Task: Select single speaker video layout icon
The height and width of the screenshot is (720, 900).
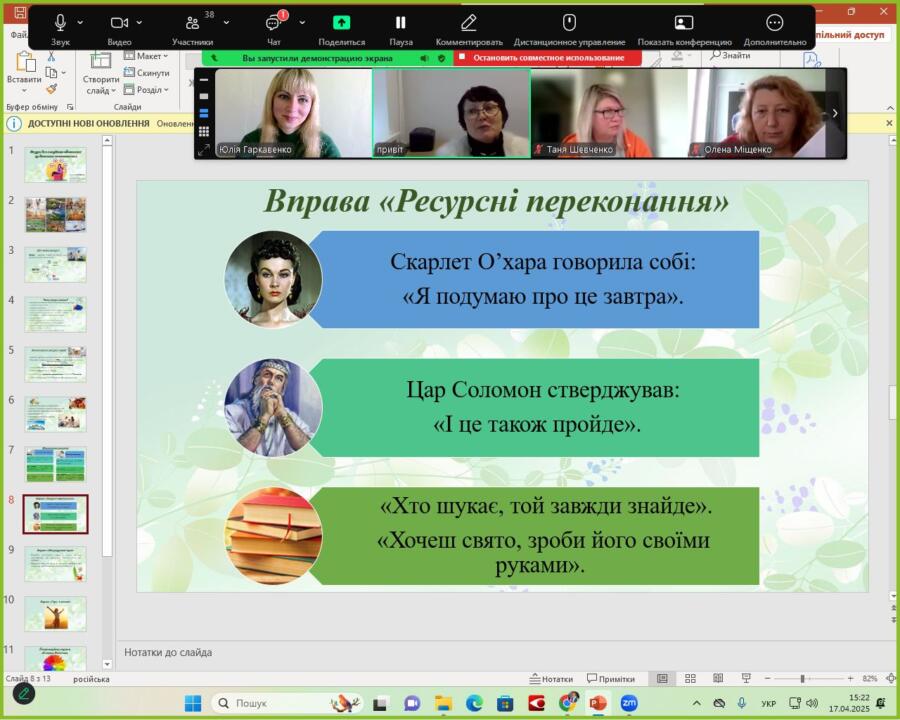Action: 204,96
